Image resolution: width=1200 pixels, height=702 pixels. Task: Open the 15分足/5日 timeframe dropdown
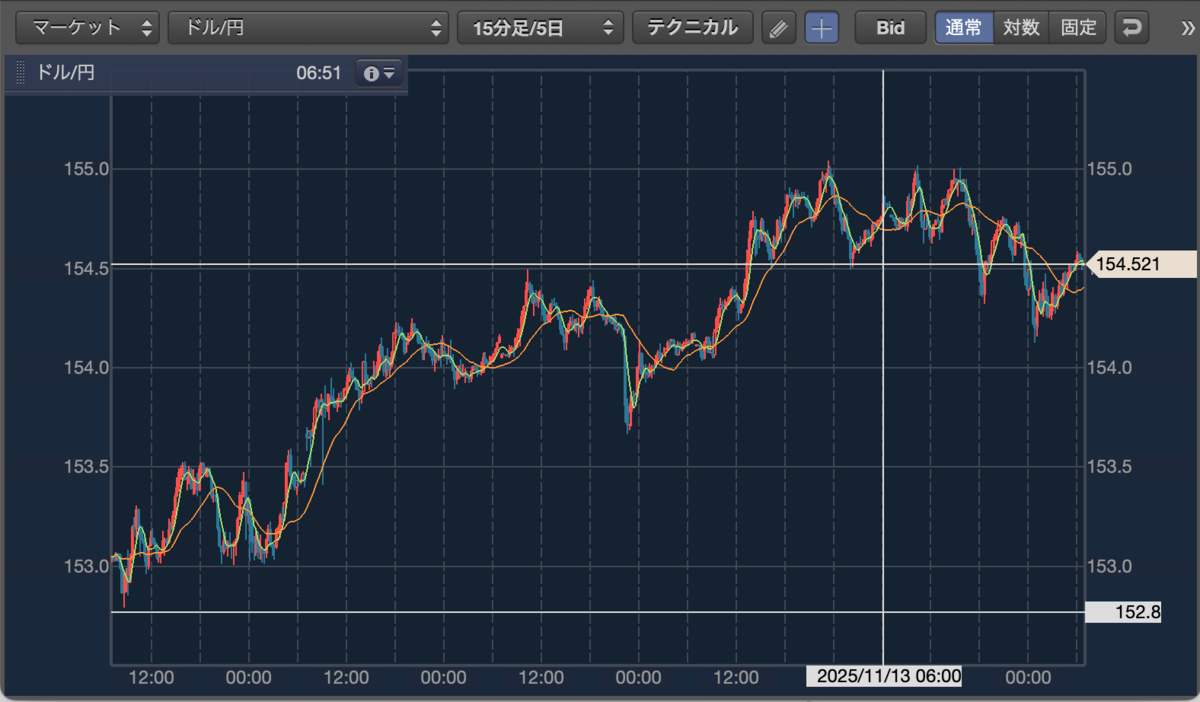[x=540, y=28]
